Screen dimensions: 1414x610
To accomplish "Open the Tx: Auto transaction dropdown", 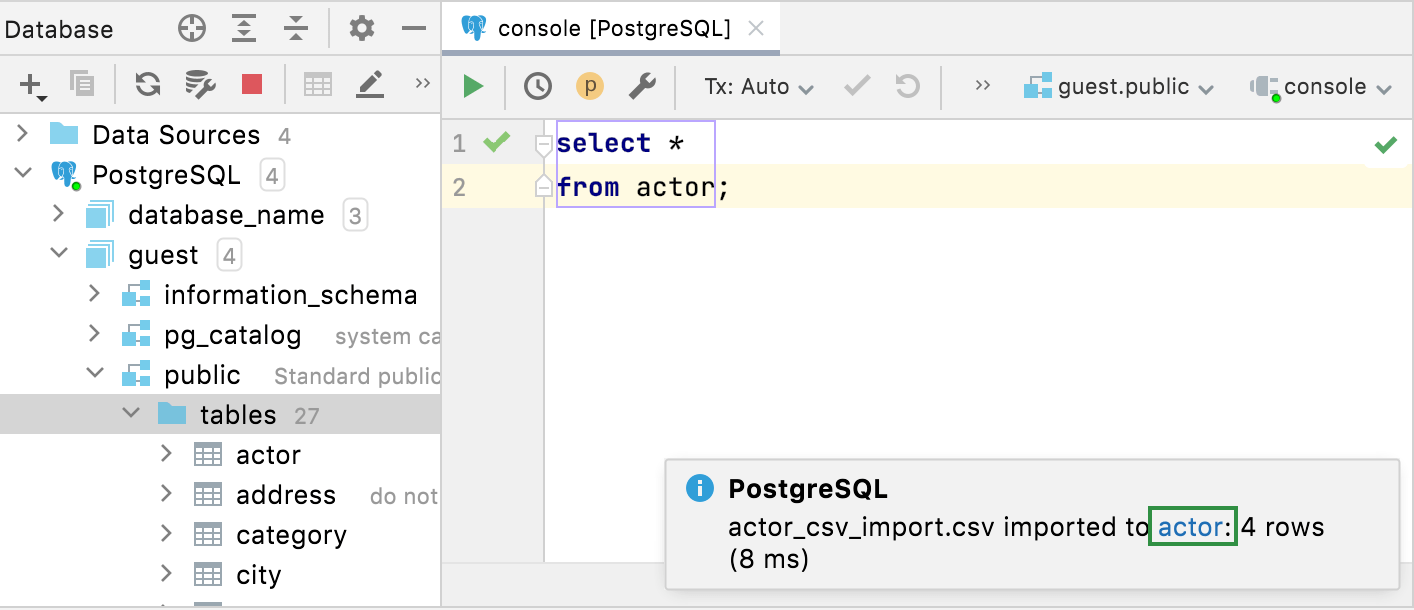I will pos(759,87).
